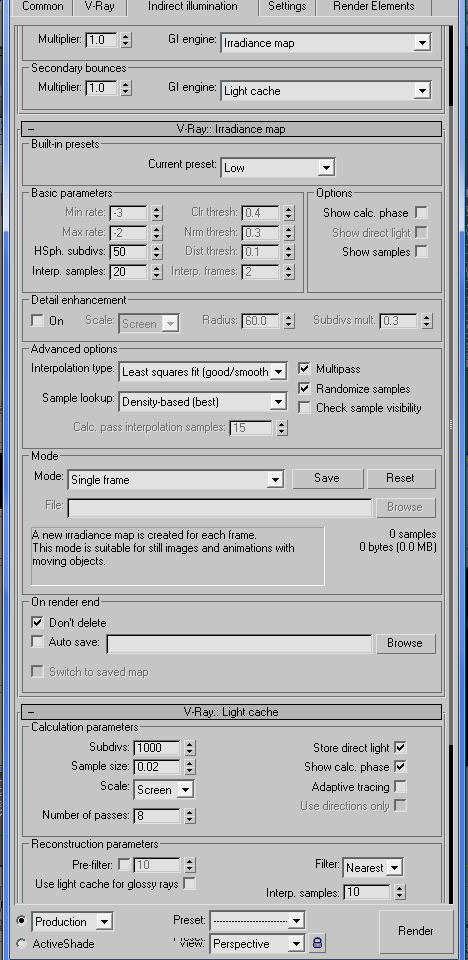Click the Reset irradiance map button

click(x=401, y=478)
